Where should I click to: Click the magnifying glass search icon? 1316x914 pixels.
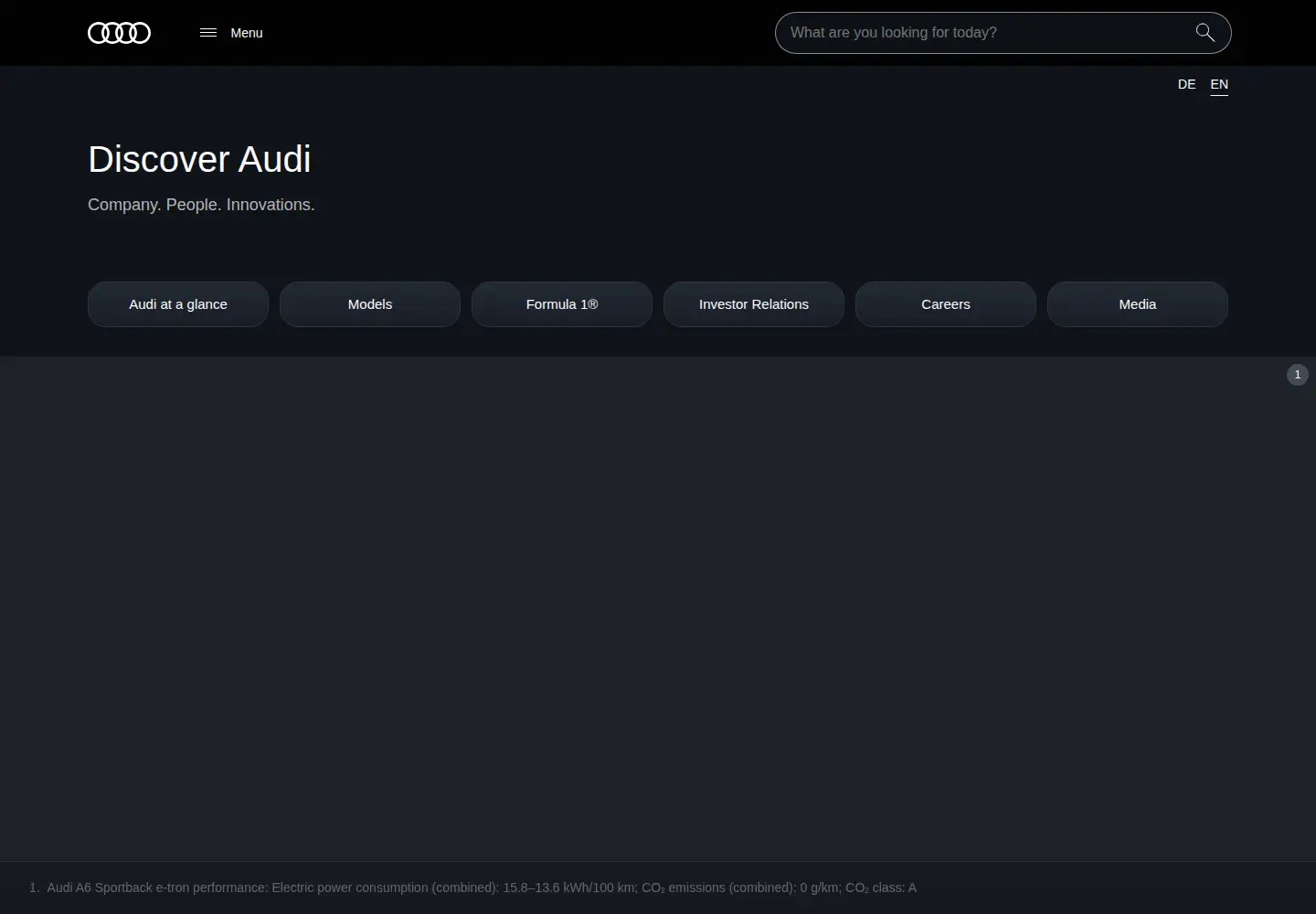(x=1205, y=33)
